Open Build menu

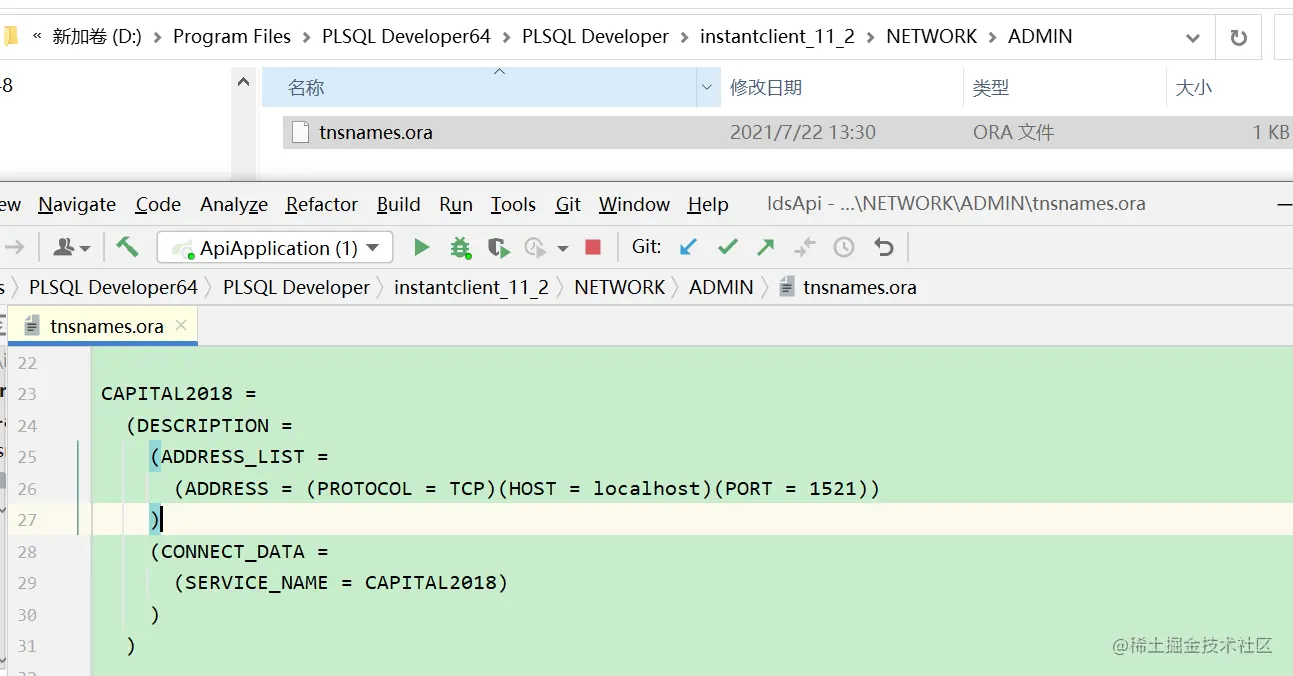pos(398,204)
